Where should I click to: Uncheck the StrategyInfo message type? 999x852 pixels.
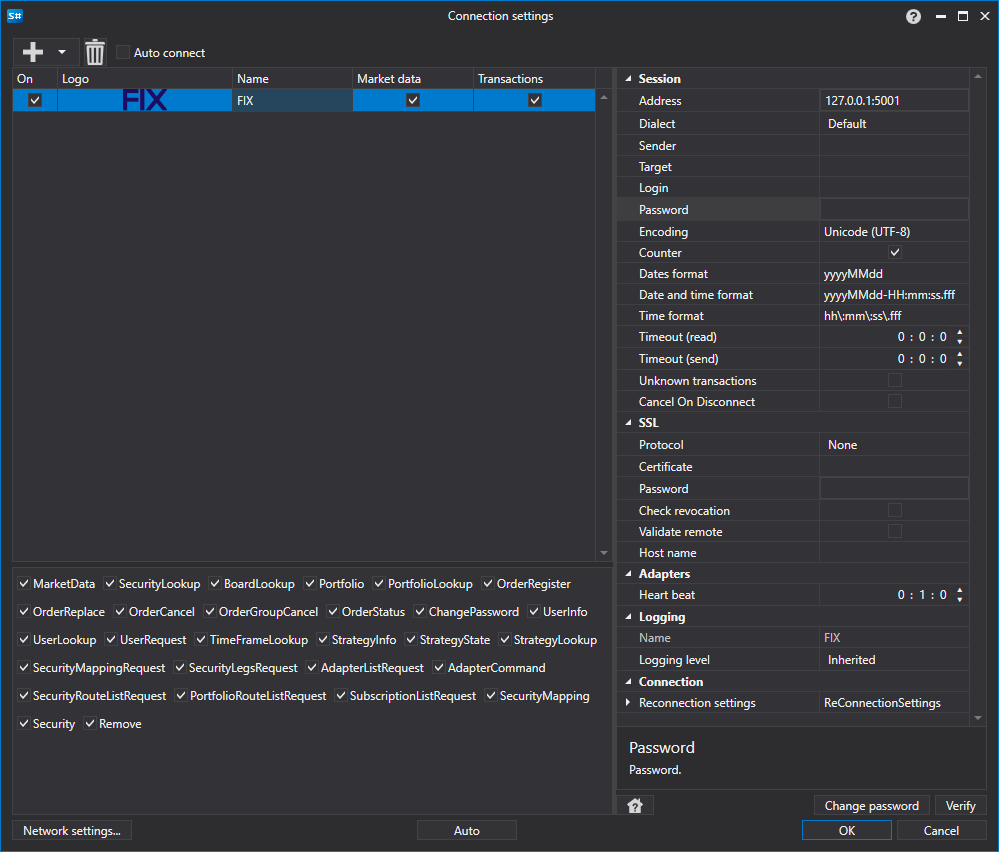pos(322,639)
